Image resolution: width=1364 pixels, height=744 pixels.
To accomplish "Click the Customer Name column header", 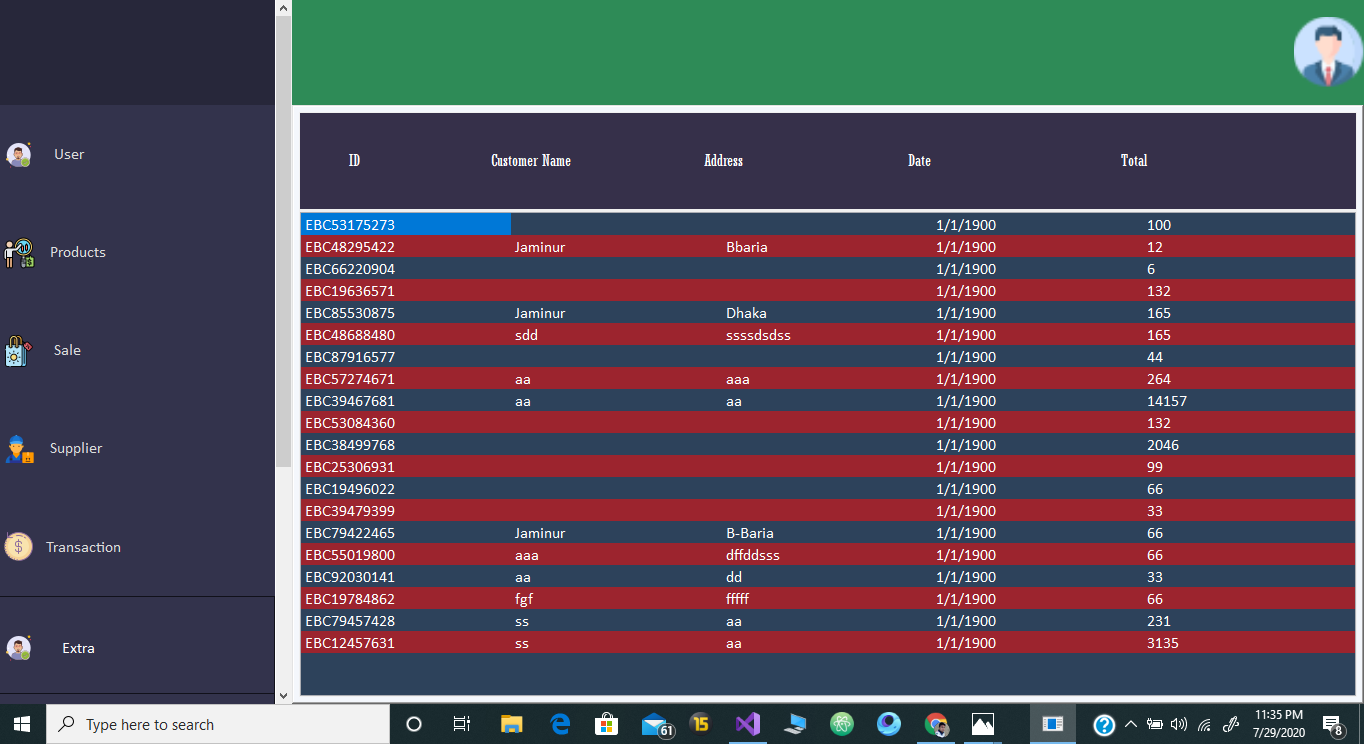I will pyautogui.click(x=531, y=161).
